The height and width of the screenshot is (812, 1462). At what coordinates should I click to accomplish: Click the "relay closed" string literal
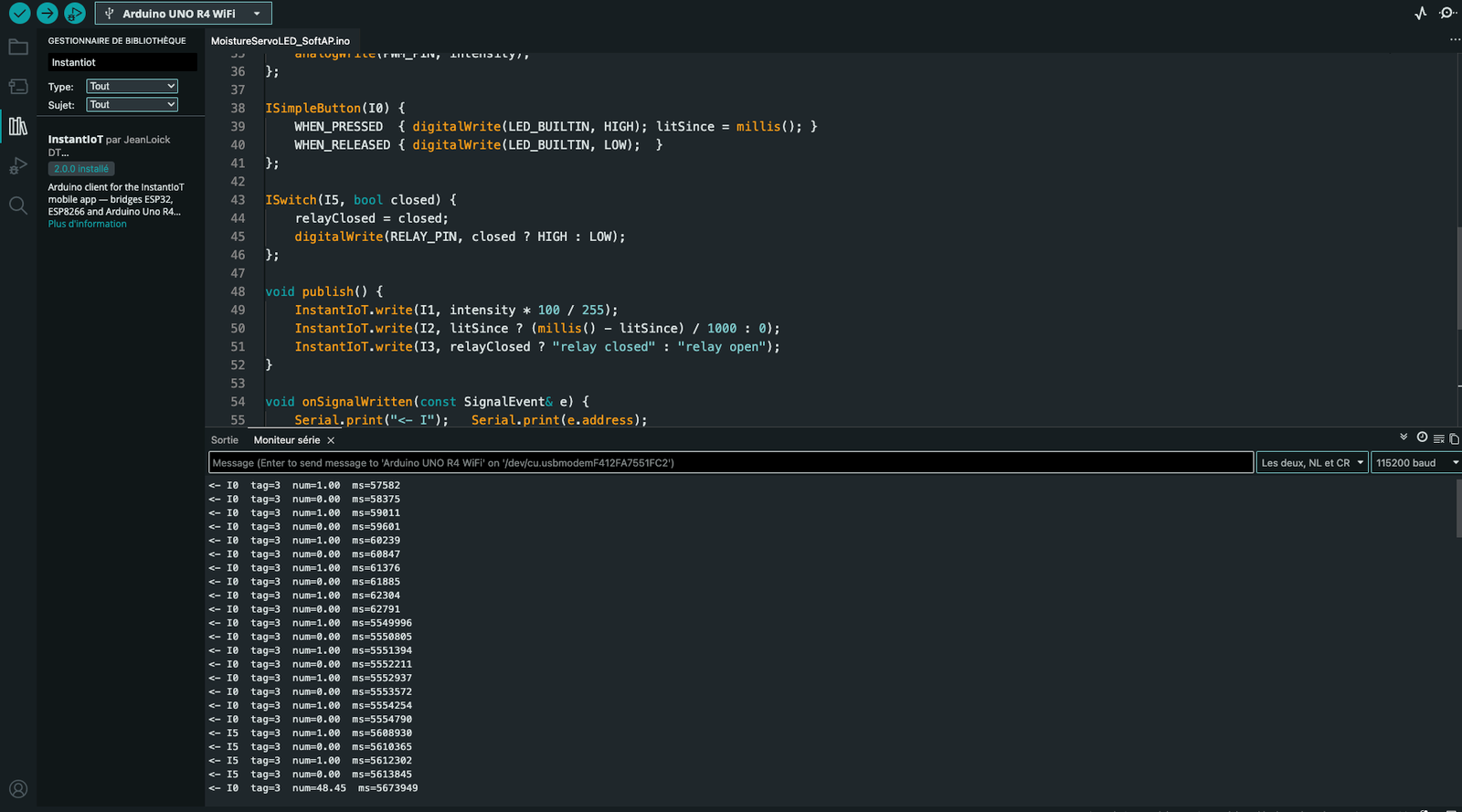point(604,347)
